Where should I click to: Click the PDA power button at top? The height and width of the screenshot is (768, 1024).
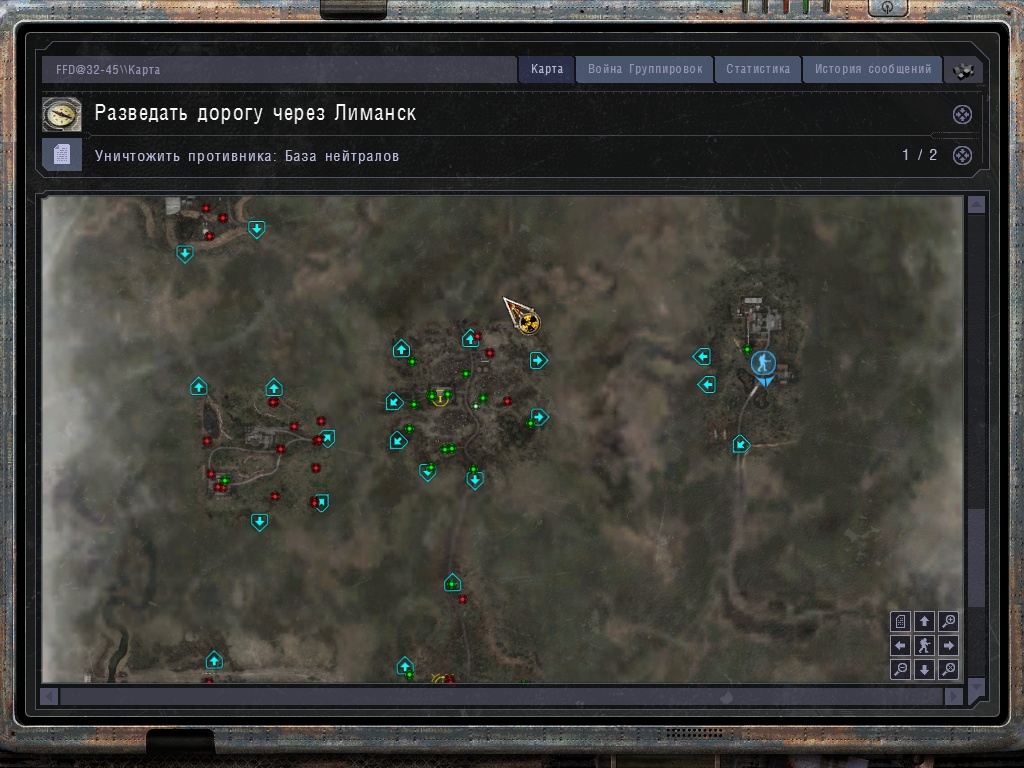(888, 7)
